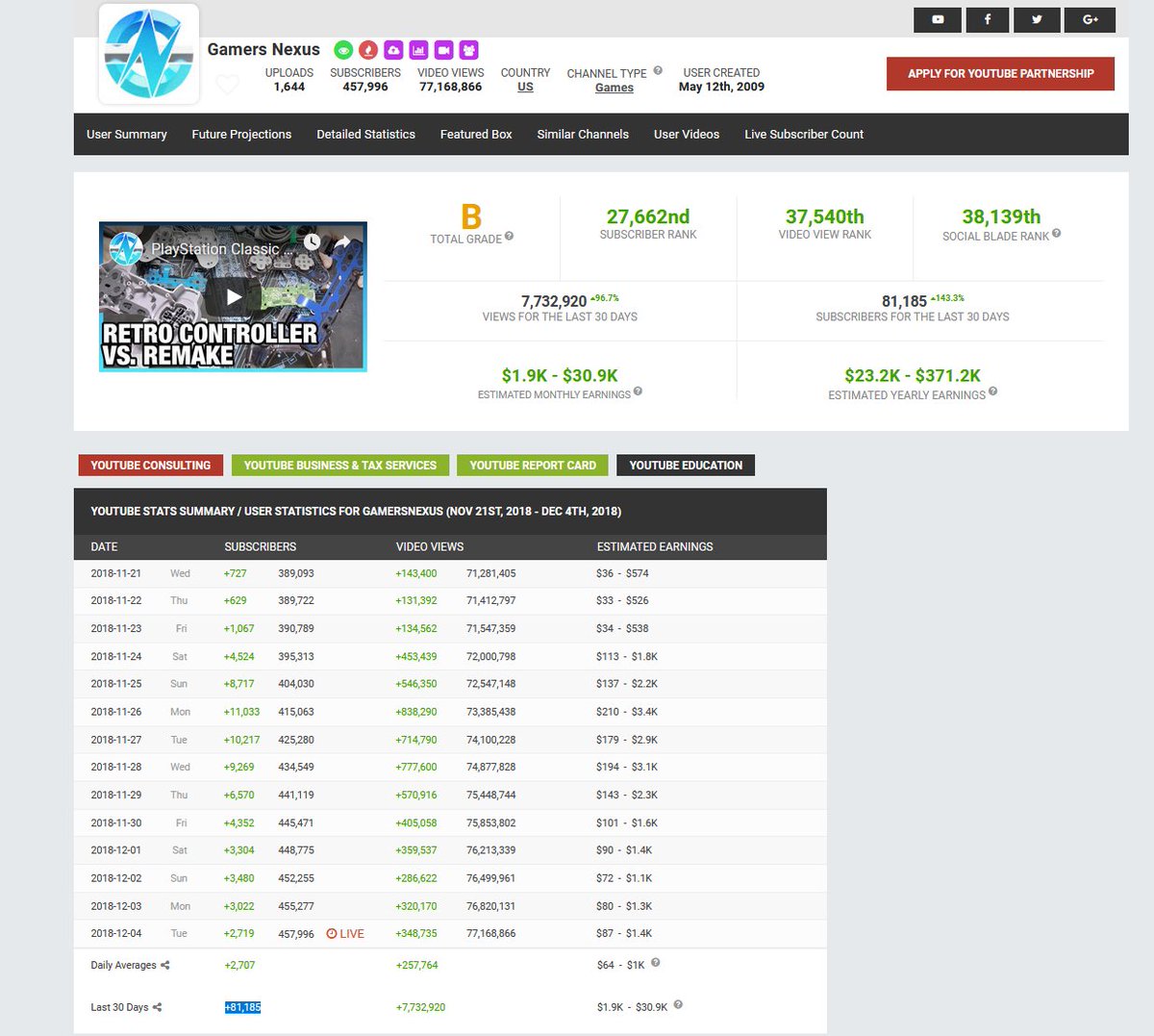Click the share icon beside Last 30 Days

pyautogui.click(x=157, y=1007)
